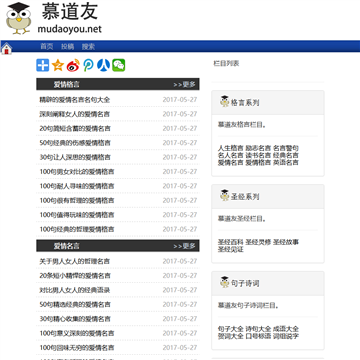Go to 词组说字 category

point(286,336)
